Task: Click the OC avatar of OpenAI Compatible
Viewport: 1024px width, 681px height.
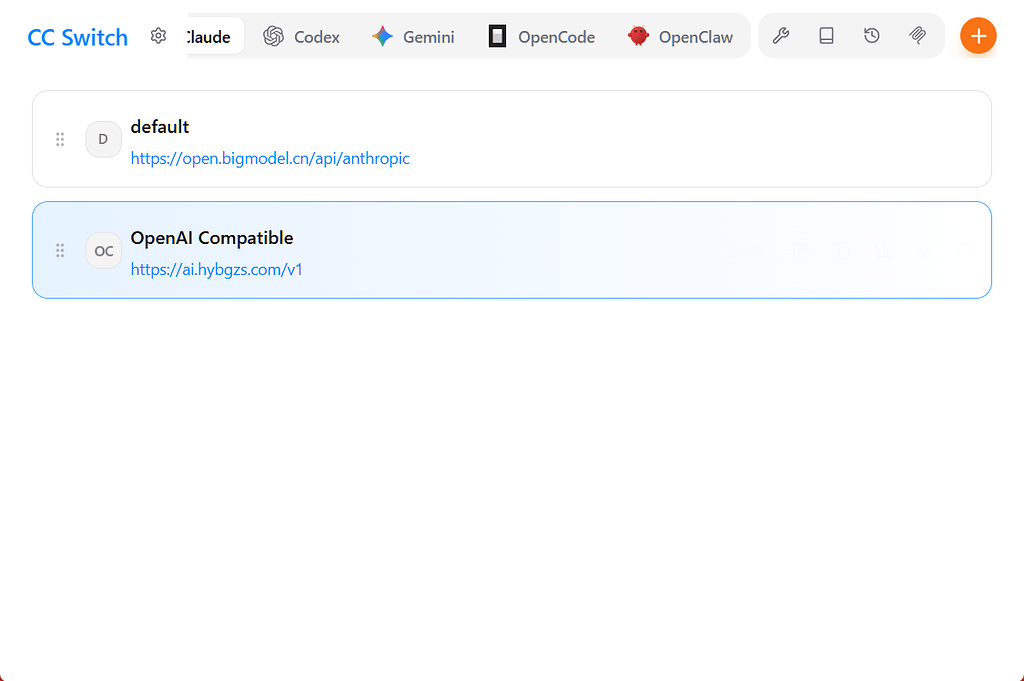Action: tap(103, 251)
